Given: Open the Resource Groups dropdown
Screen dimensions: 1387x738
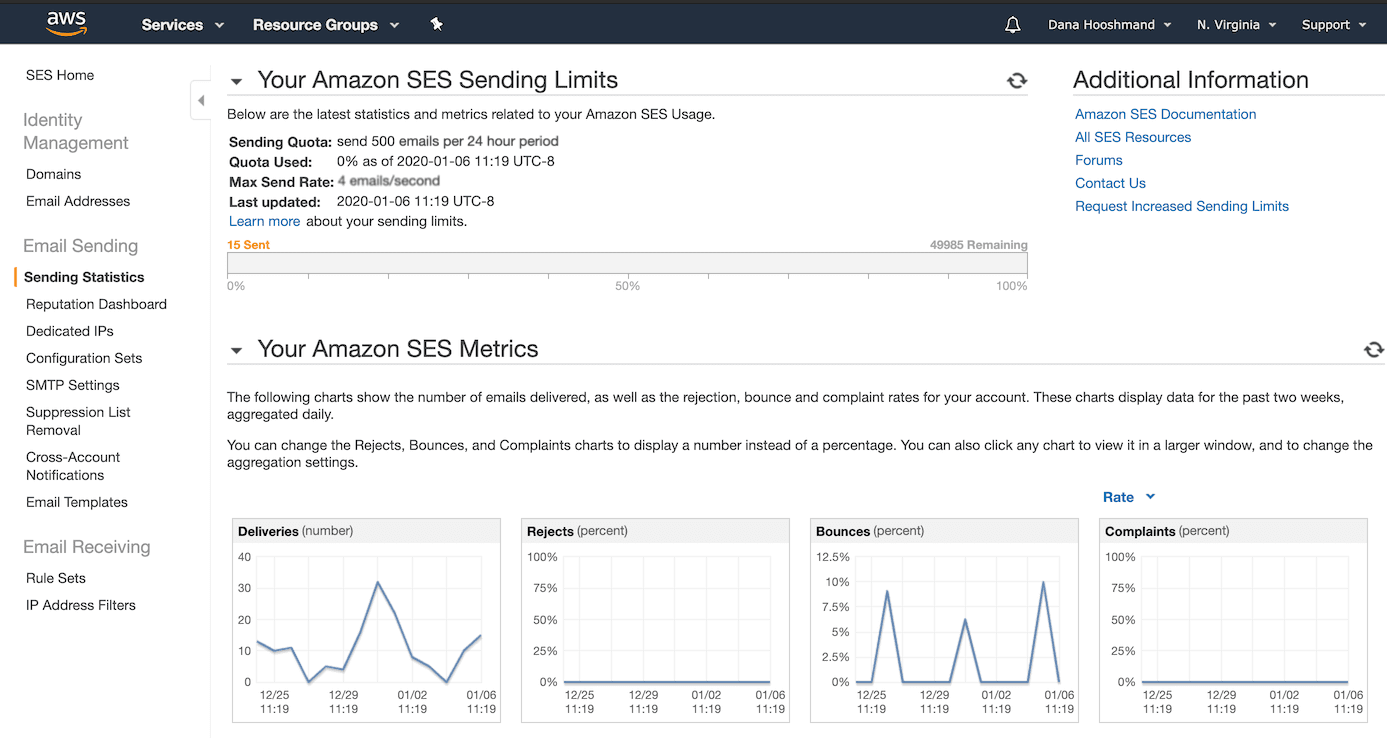Looking at the screenshot, I should [325, 25].
